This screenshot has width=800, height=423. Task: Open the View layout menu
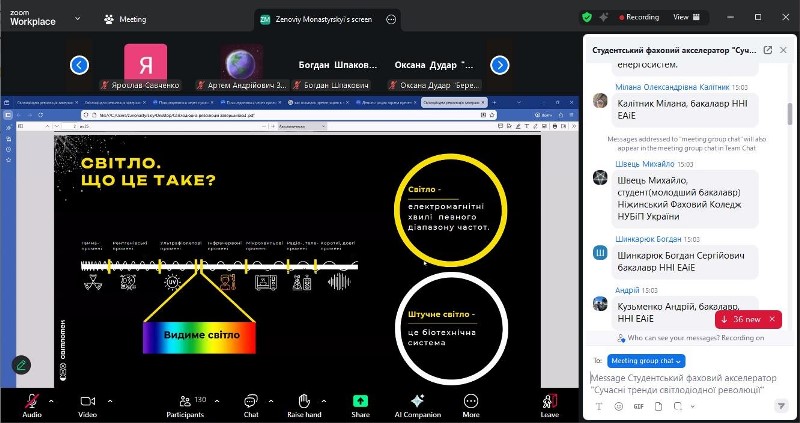tap(684, 17)
